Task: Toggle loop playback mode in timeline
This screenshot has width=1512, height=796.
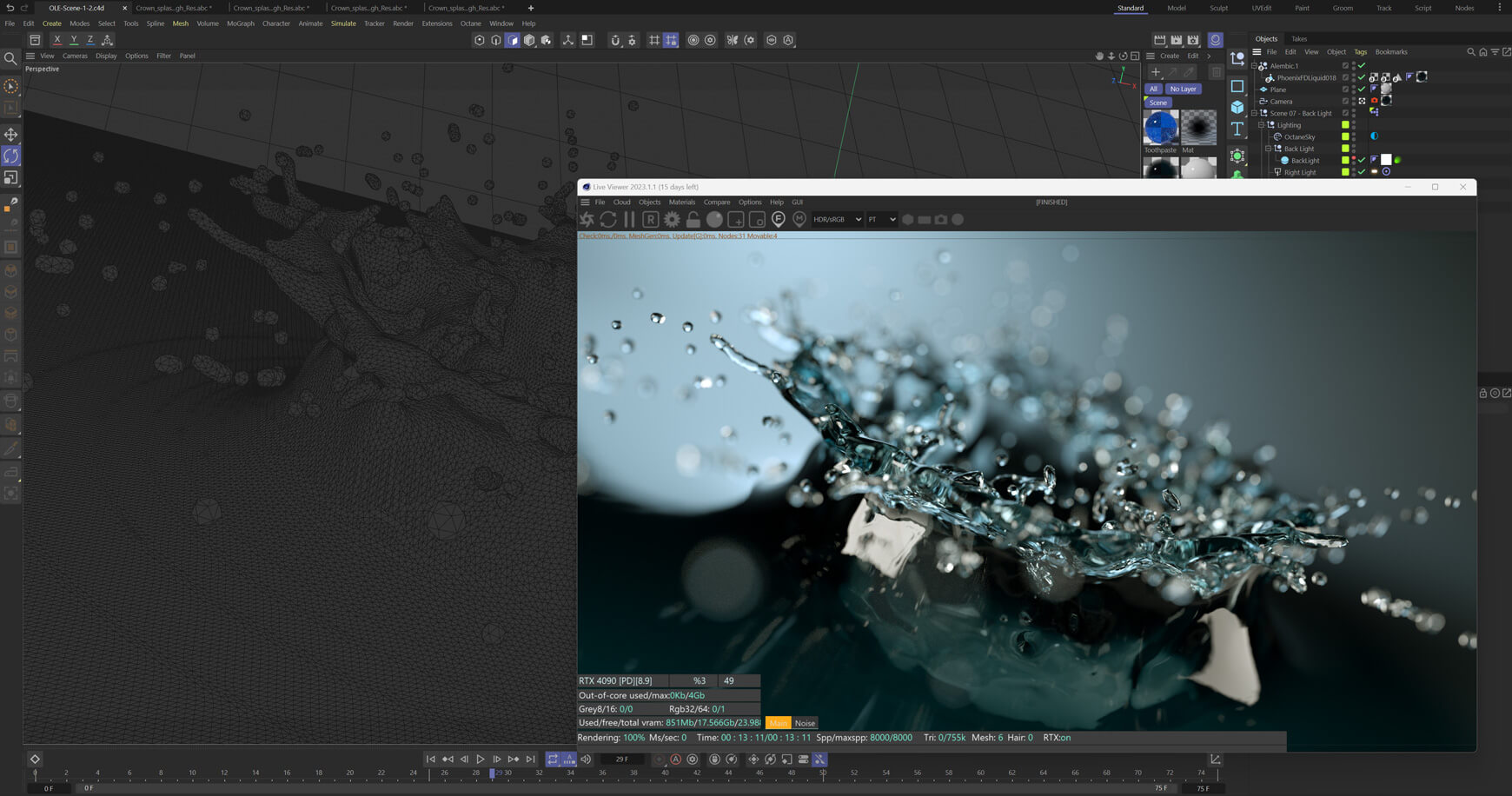Action: click(553, 760)
